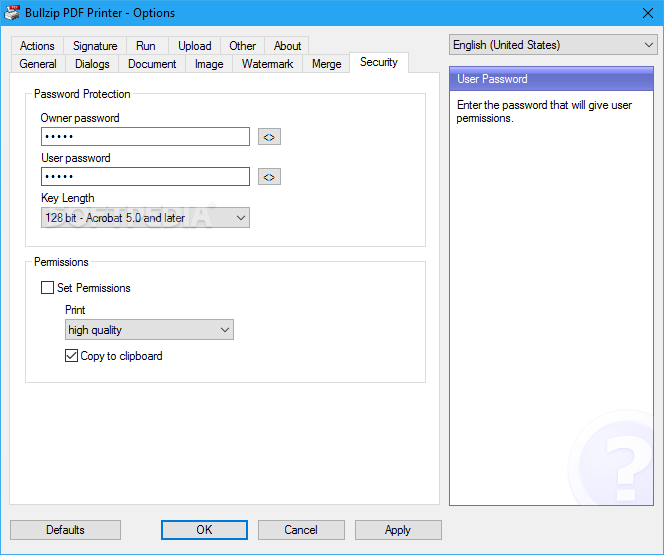The width and height of the screenshot is (664, 555).
Task: Open the Key Length dropdown
Action: pos(145,218)
